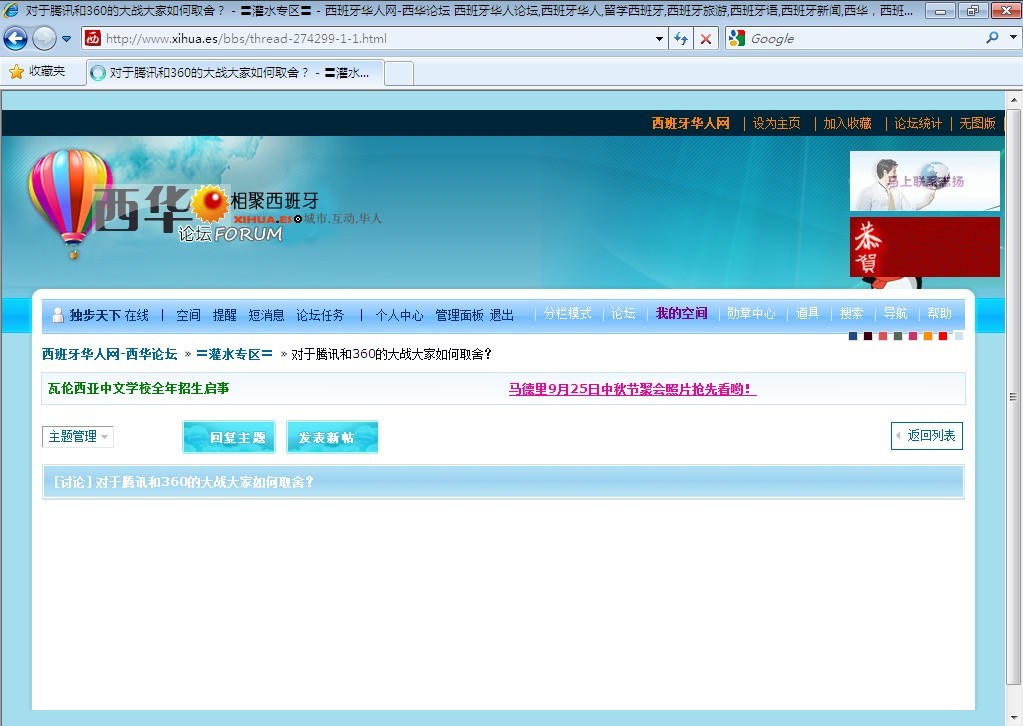Open the 道具 props page
The height and width of the screenshot is (726, 1023).
tap(808, 313)
